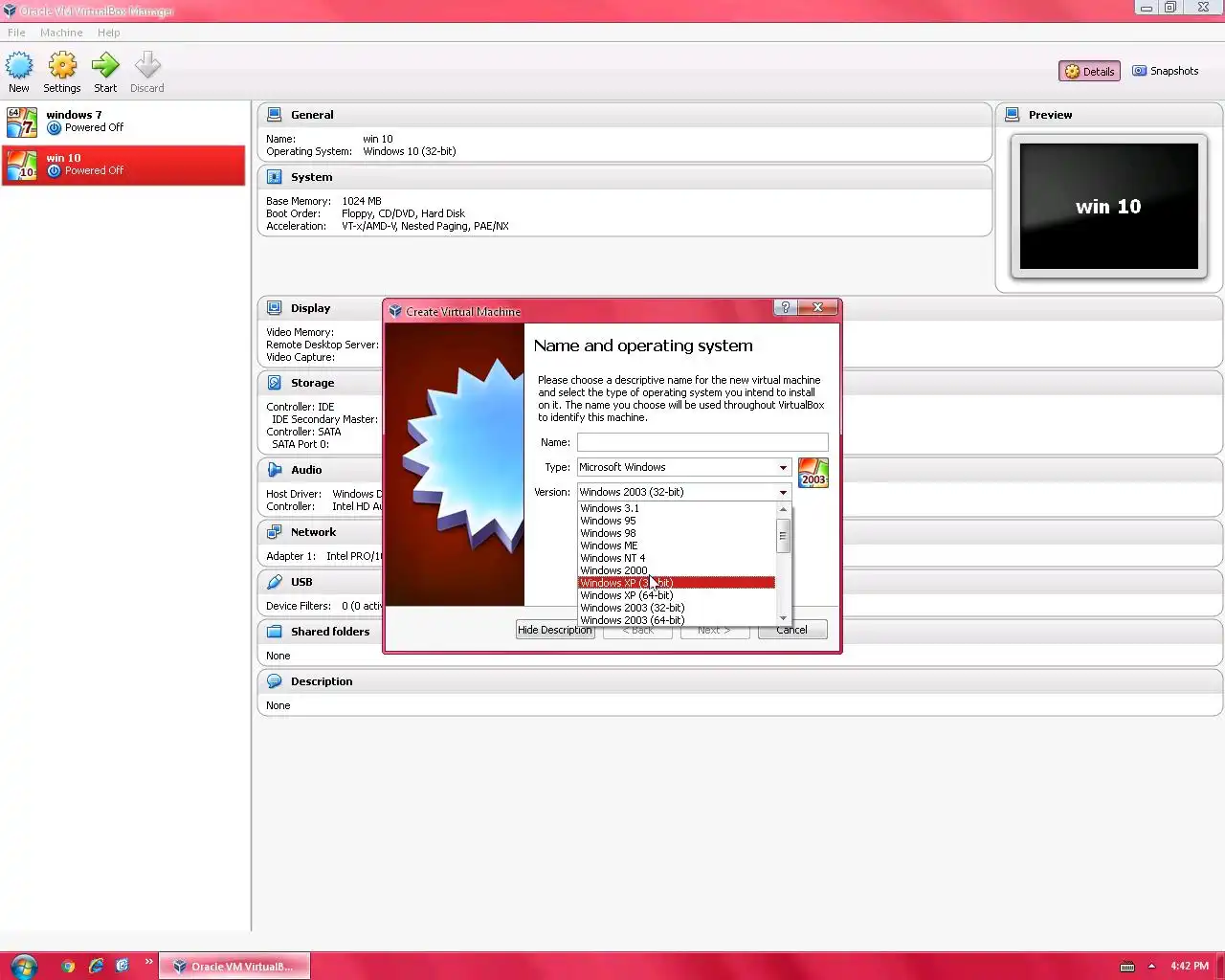Click the Display section icon

[275, 308]
